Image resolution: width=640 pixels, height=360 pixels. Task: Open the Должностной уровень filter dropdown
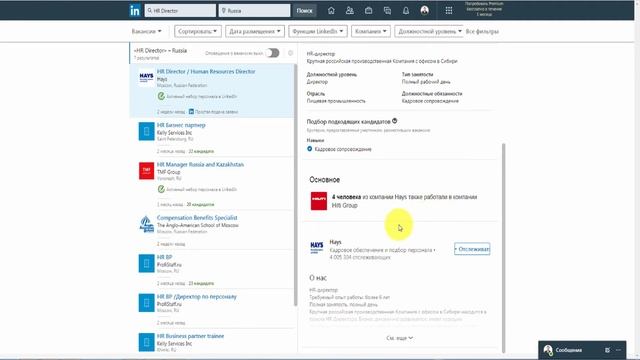click(429, 31)
